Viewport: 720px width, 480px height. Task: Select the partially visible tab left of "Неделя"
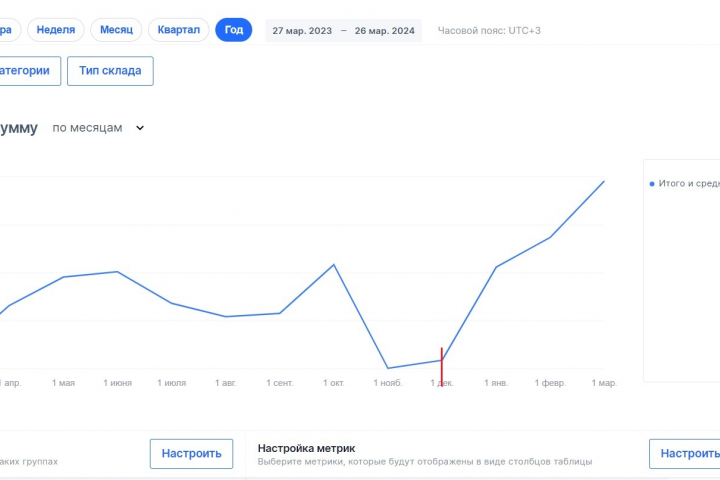8,30
